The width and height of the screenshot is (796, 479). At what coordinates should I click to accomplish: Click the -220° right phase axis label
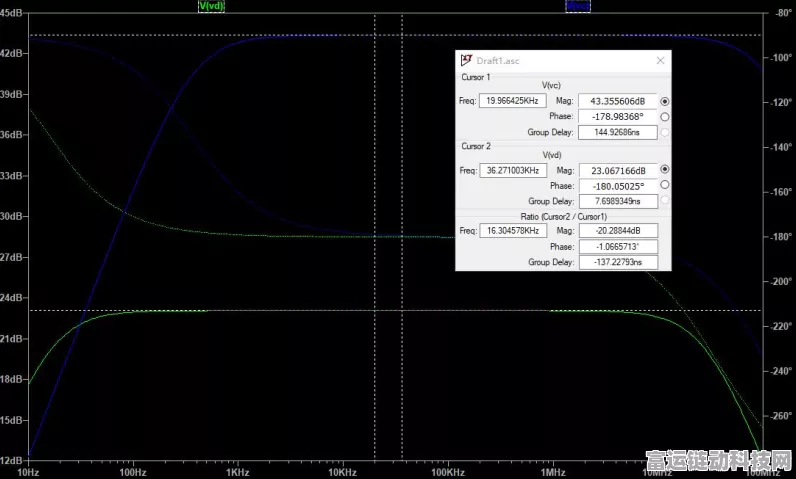(x=781, y=326)
